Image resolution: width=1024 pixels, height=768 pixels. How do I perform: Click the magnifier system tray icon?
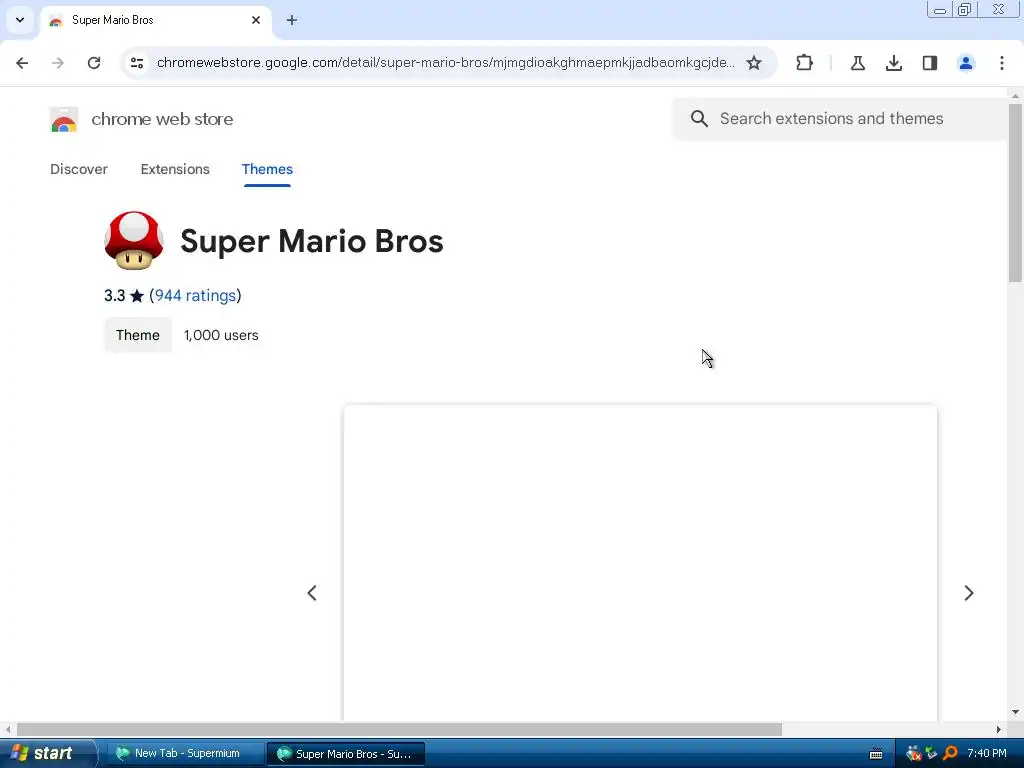[x=950, y=753]
